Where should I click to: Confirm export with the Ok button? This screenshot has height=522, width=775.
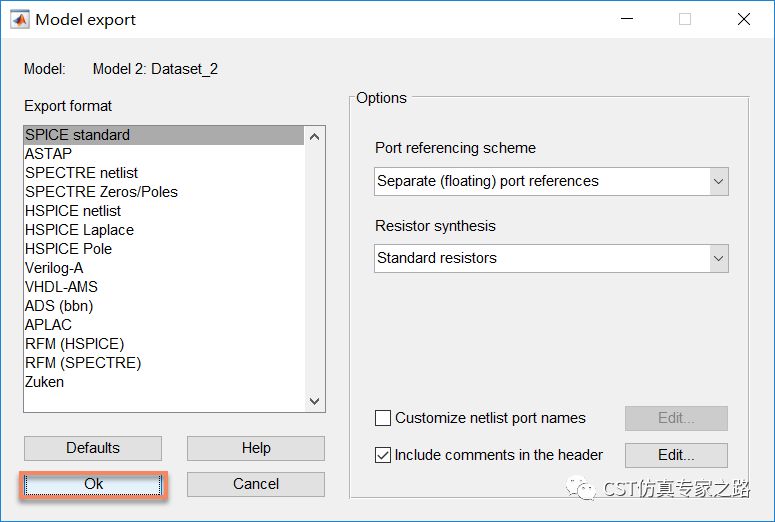tap(93, 484)
